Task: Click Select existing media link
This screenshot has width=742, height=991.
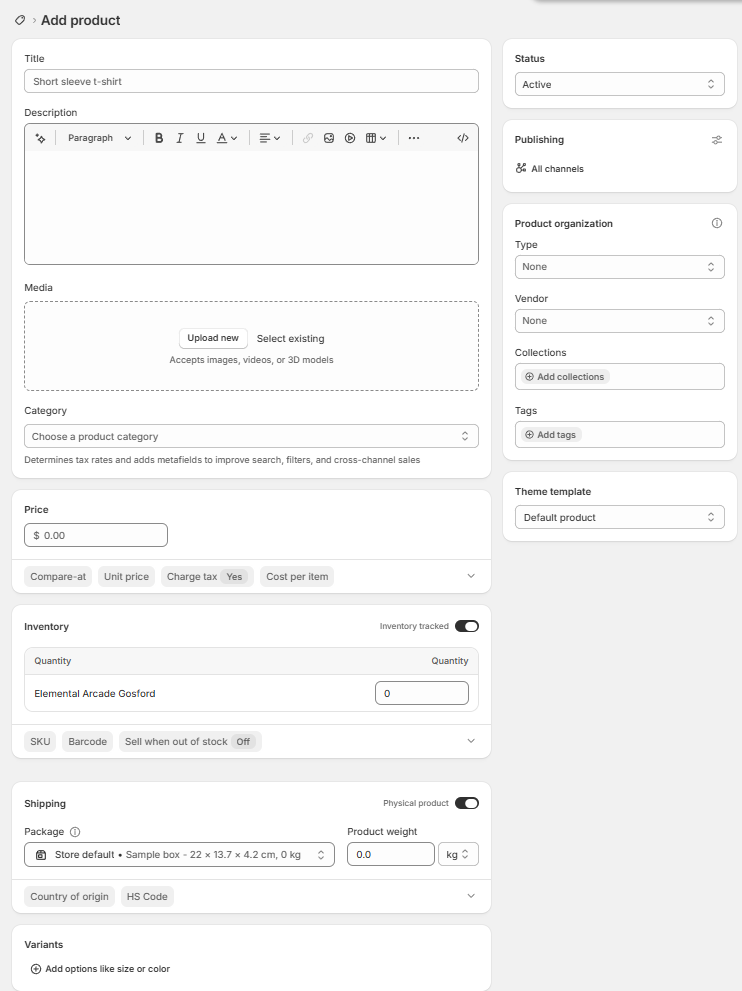Action: 290,339
